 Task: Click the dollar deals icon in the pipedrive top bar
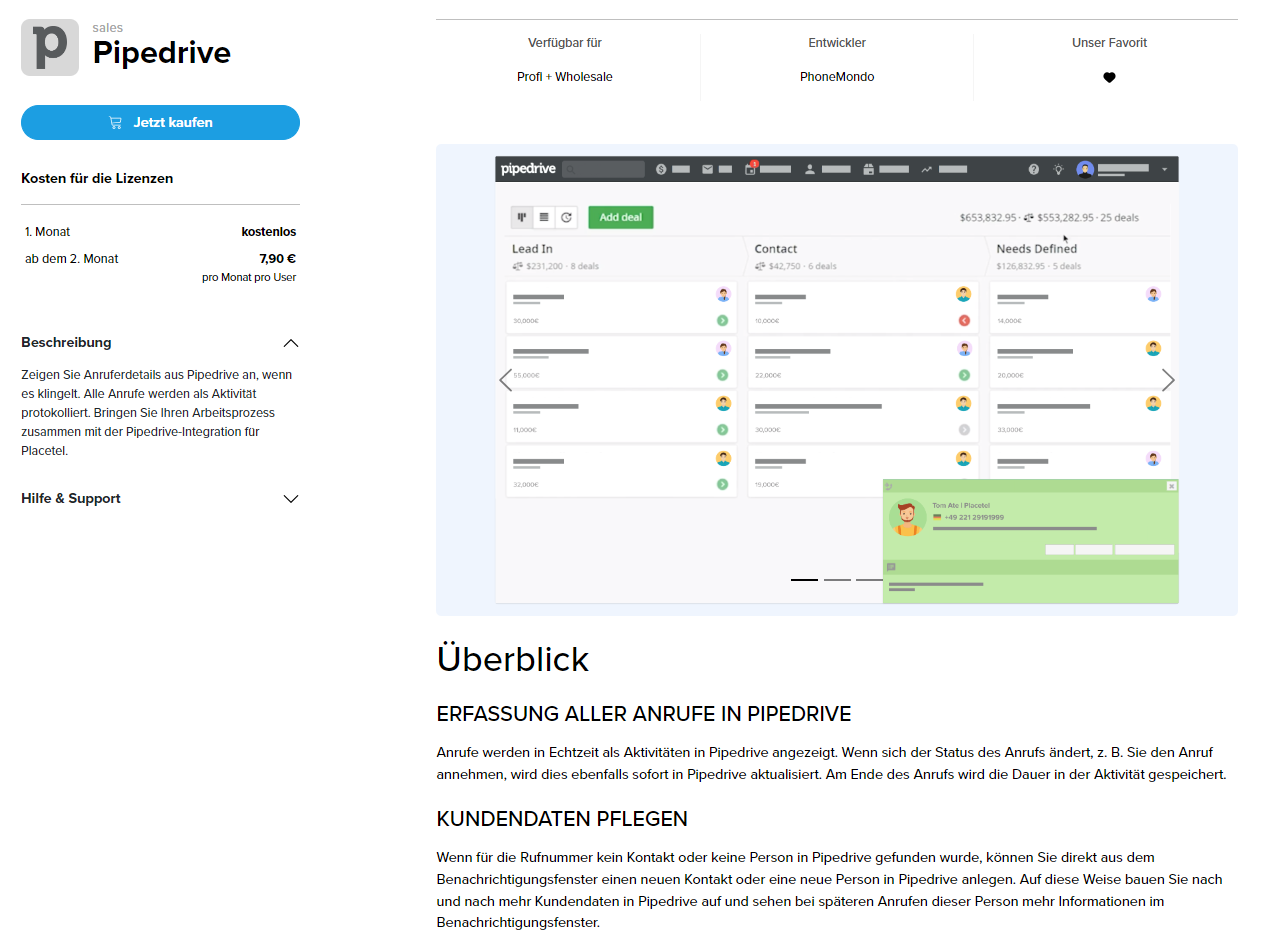tap(661, 170)
